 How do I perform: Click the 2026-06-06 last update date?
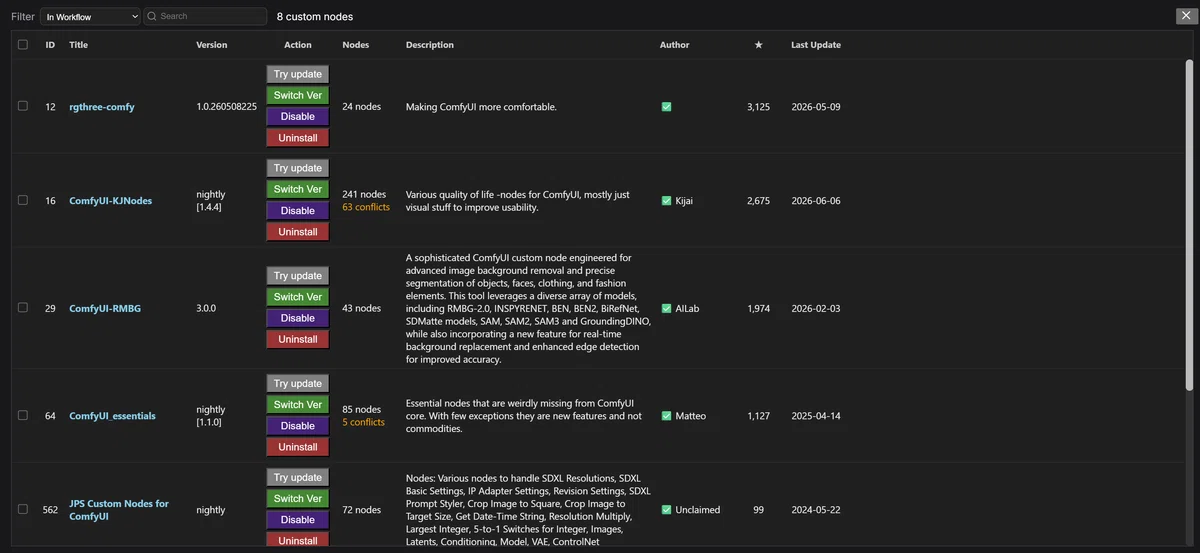pyautogui.click(x=816, y=201)
